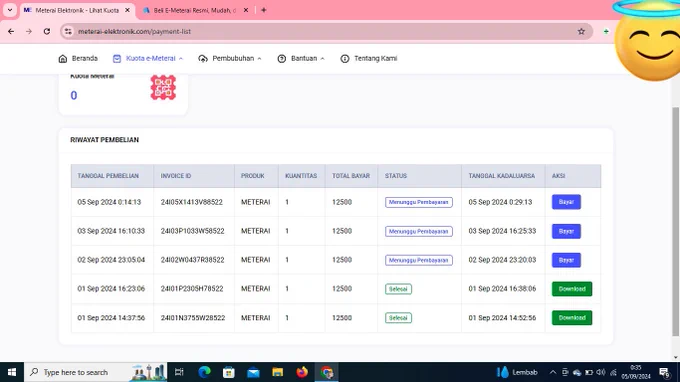680x382 pixels.
Task: Click the Total Bayar column header
Action: pyautogui.click(x=351, y=176)
